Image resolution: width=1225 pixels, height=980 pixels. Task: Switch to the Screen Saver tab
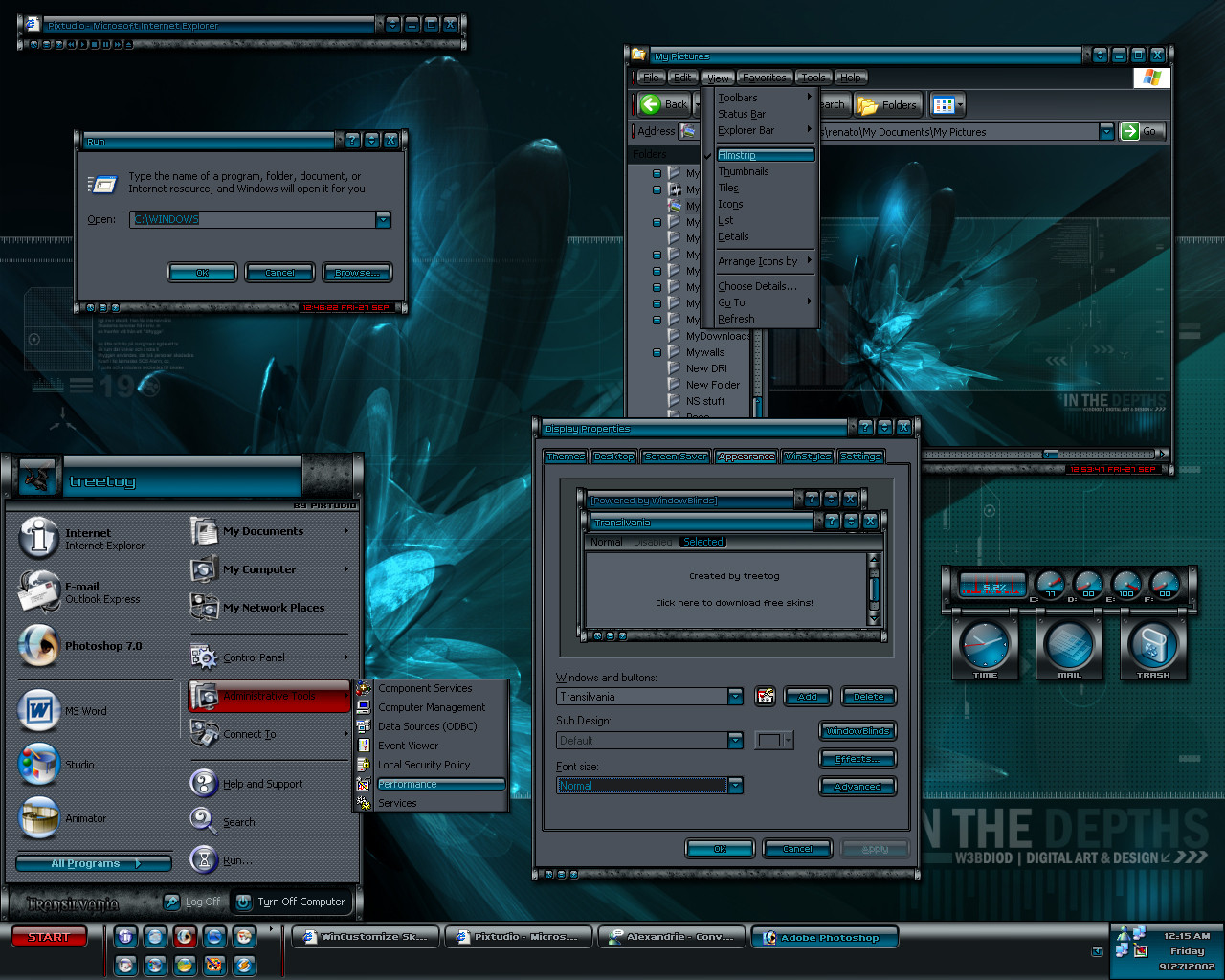point(676,457)
